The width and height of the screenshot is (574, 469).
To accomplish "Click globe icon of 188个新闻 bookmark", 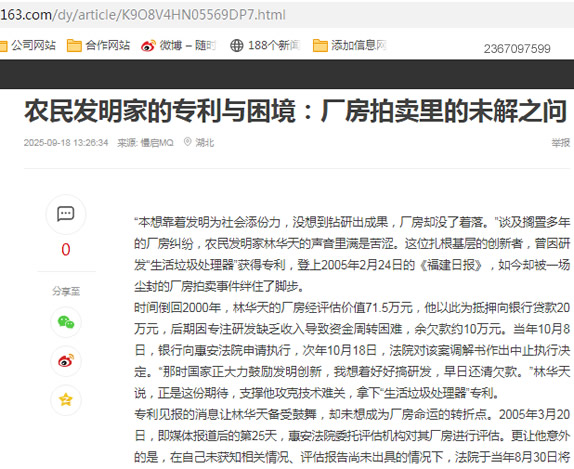I will pos(236,46).
